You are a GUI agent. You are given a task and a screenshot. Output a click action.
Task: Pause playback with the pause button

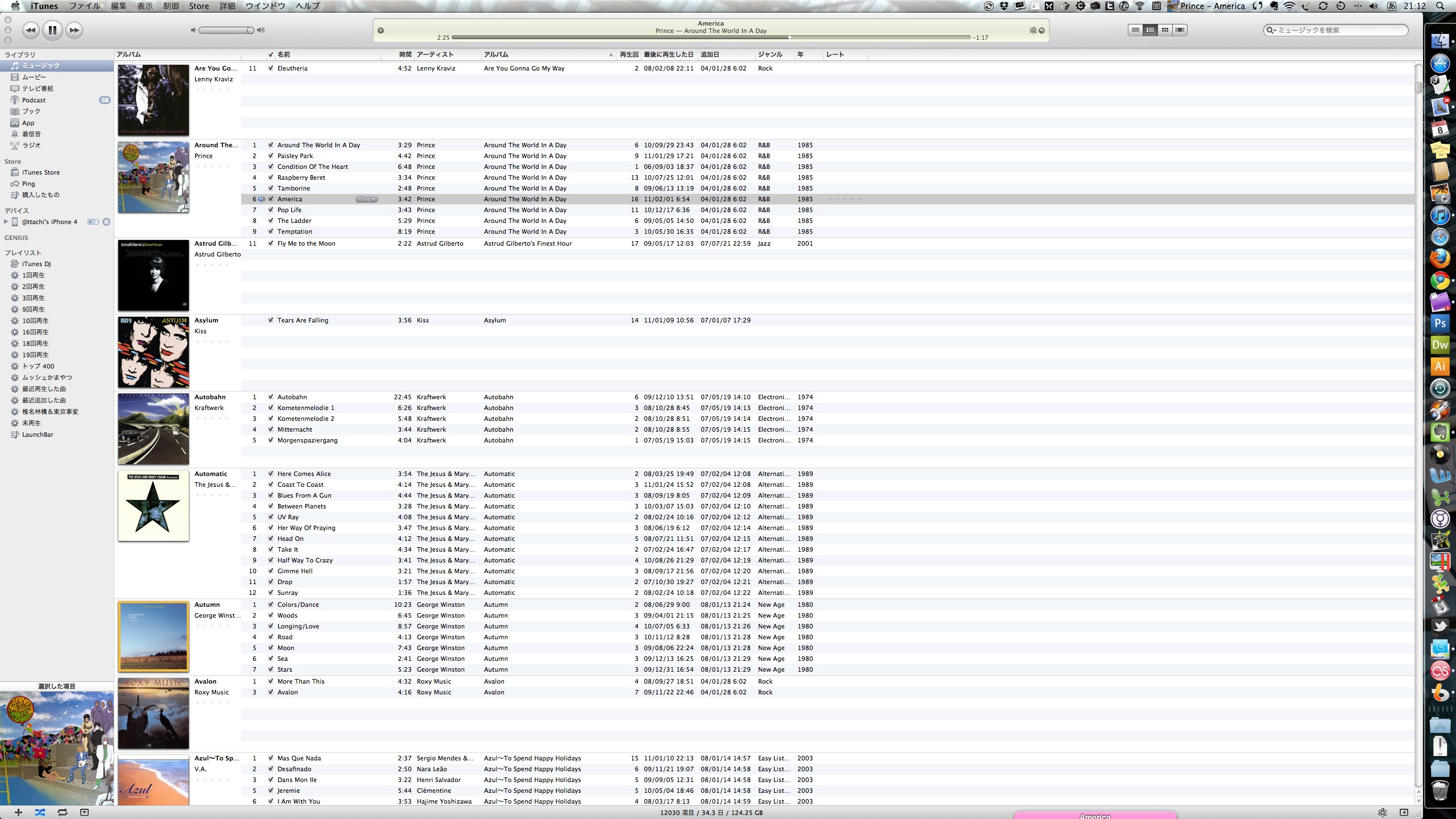(x=52, y=30)
